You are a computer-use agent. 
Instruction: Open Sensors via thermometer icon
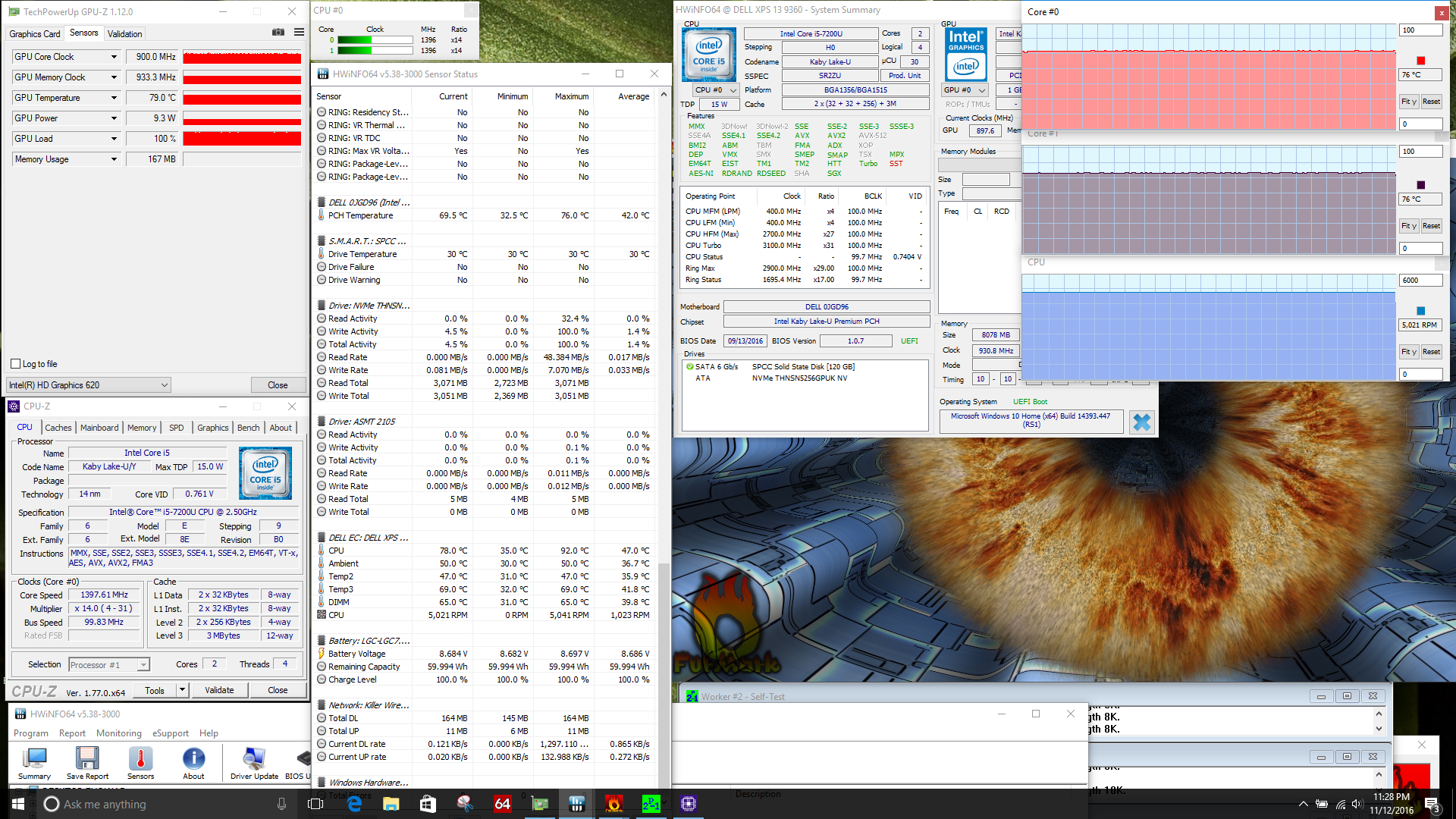(x=140, y=759)
